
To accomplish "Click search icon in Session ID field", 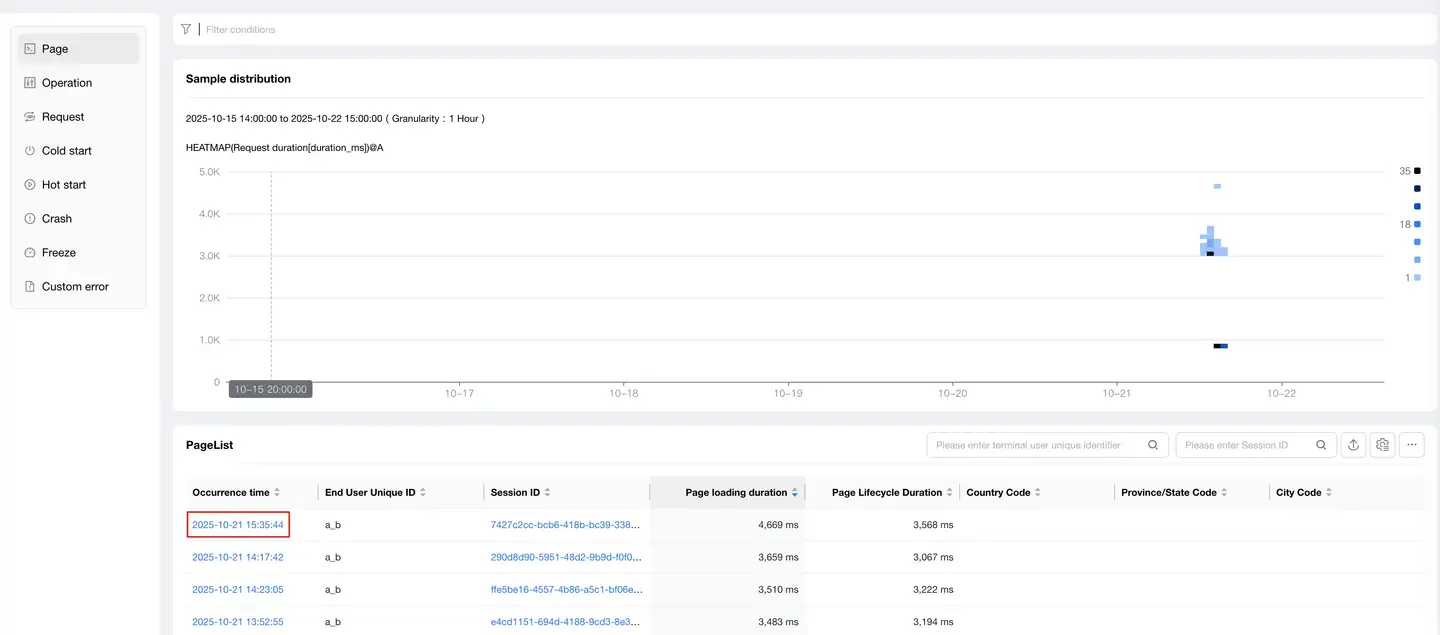I will coord(1321,445).
